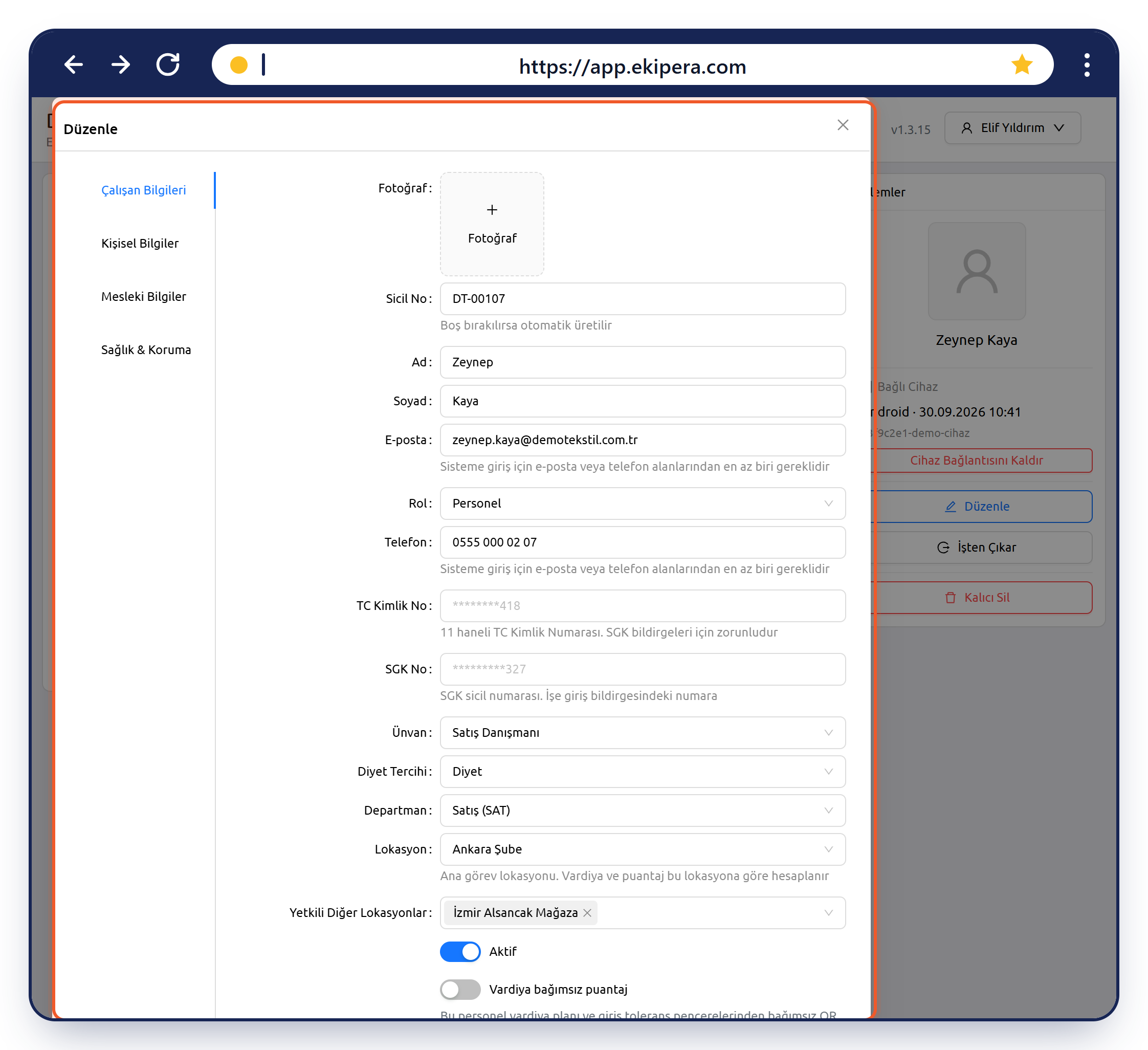Click the Soyad field containing Kaya

pos(643,401)
